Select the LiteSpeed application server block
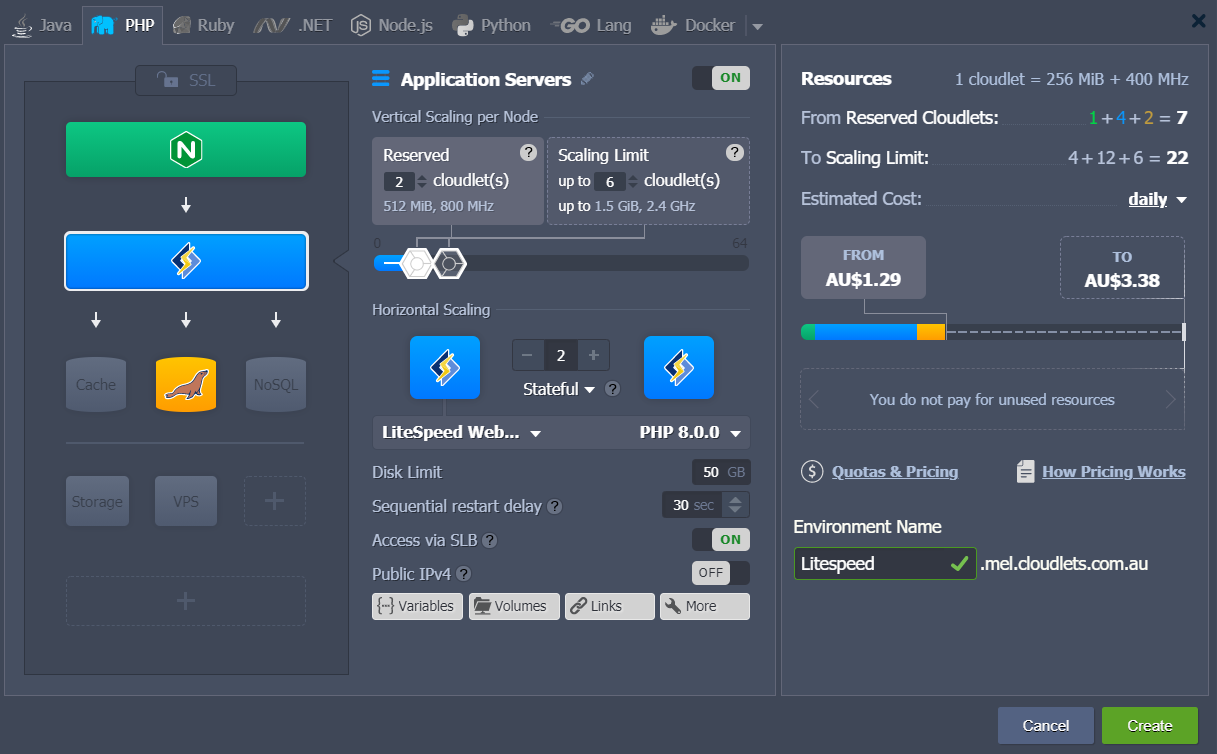The image size is (1217, 754). 186,261
